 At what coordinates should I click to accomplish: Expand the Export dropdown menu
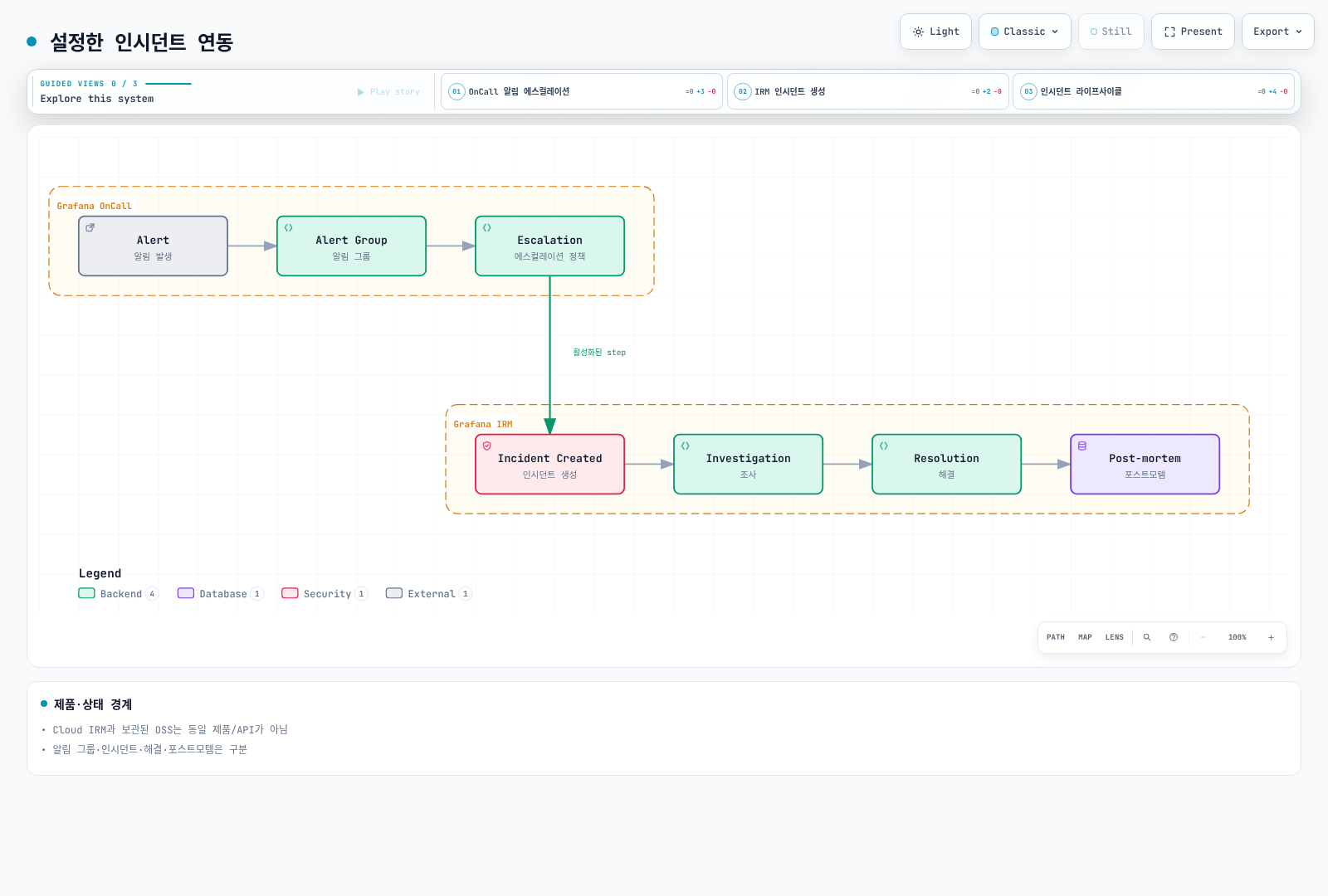point(1278,32)
